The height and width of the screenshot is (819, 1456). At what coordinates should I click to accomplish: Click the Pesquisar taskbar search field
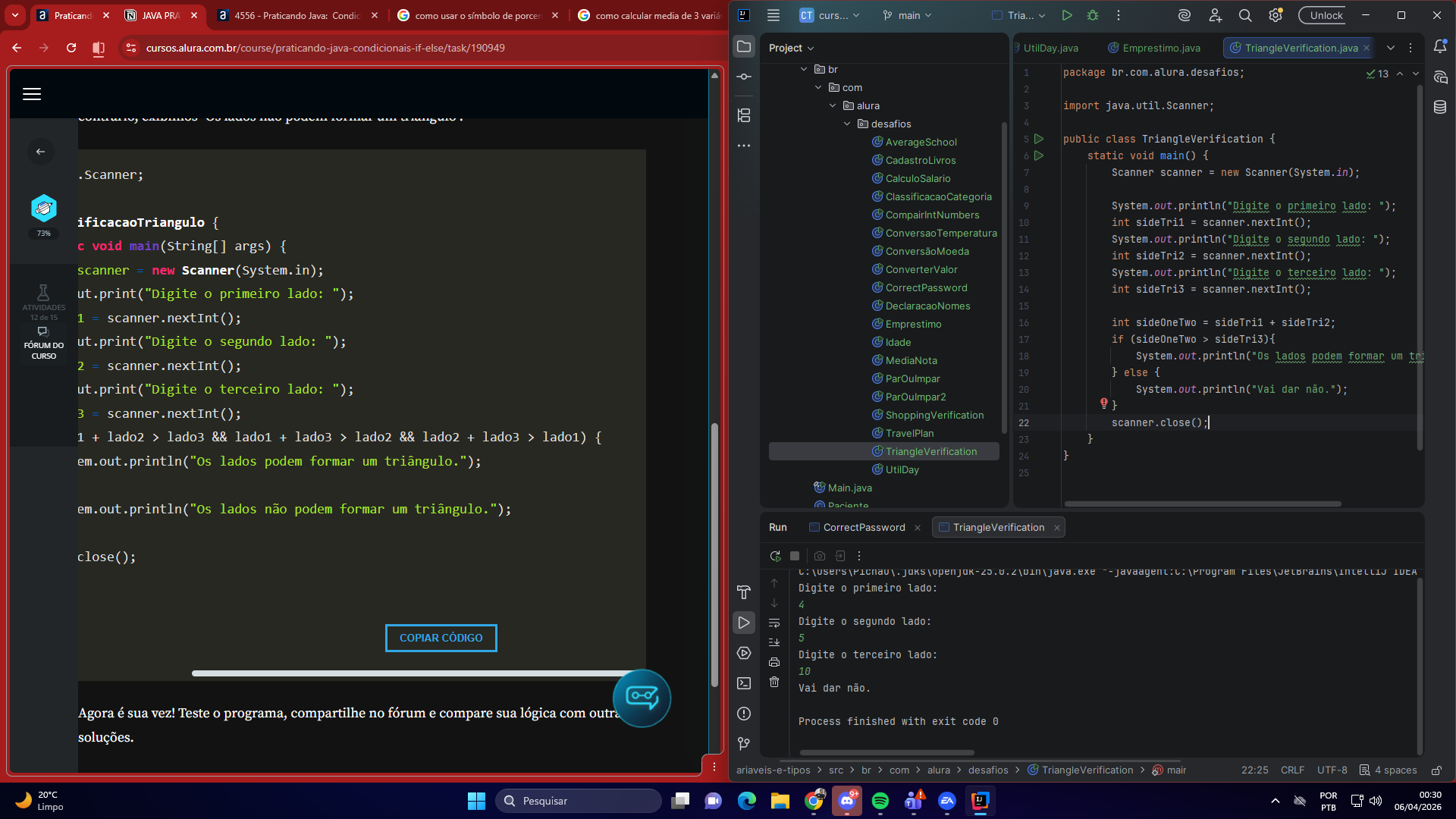click(x=578, y=801)
